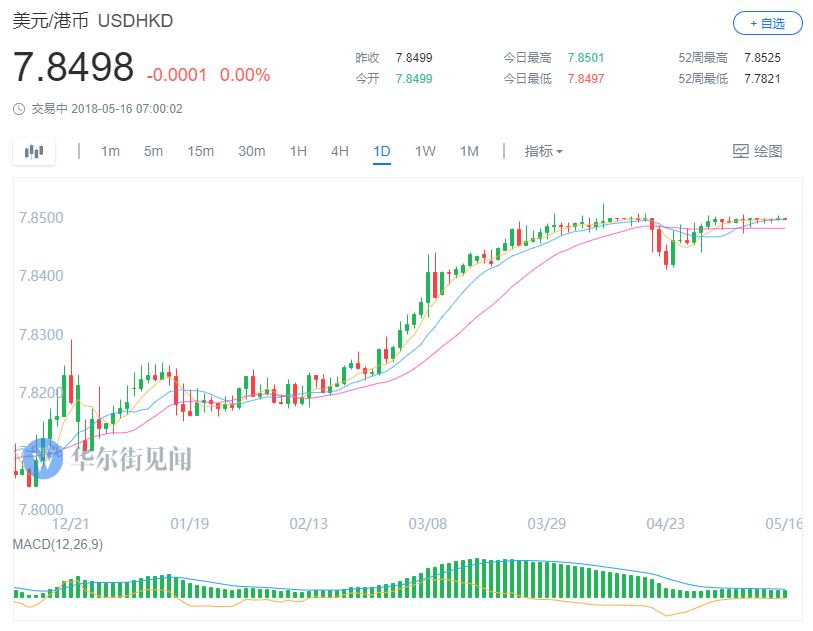Image resolution: width=813 pixels, height=631 pixels.
Task: Click the 04/23 date marker
Action: coord(664,524)
